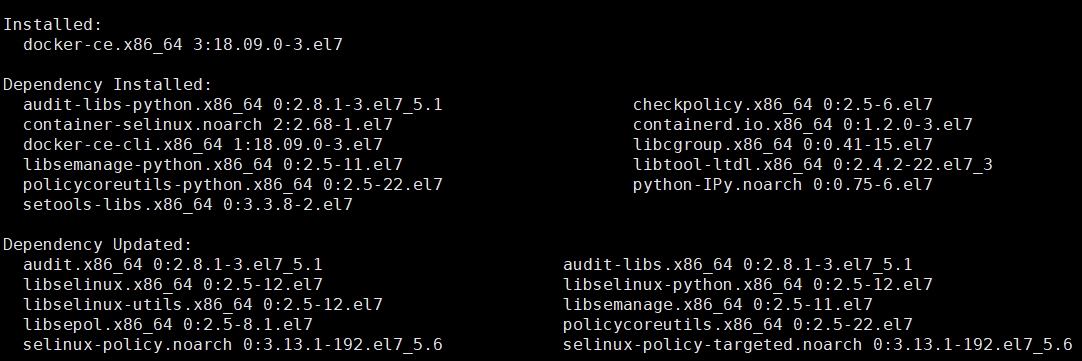Click selinux-policy-targeted.noarch entry
Viewport: 1082px width, 361px height.
point(818,345)
